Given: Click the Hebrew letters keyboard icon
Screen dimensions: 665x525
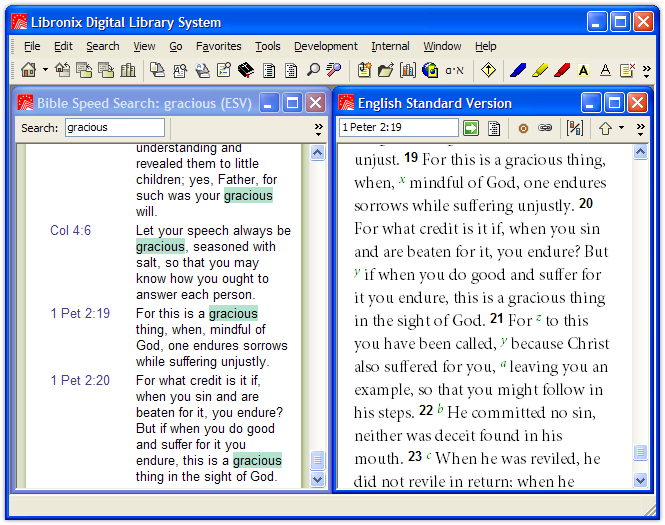Looking at the screenshot, I should [x=454, y=70].
